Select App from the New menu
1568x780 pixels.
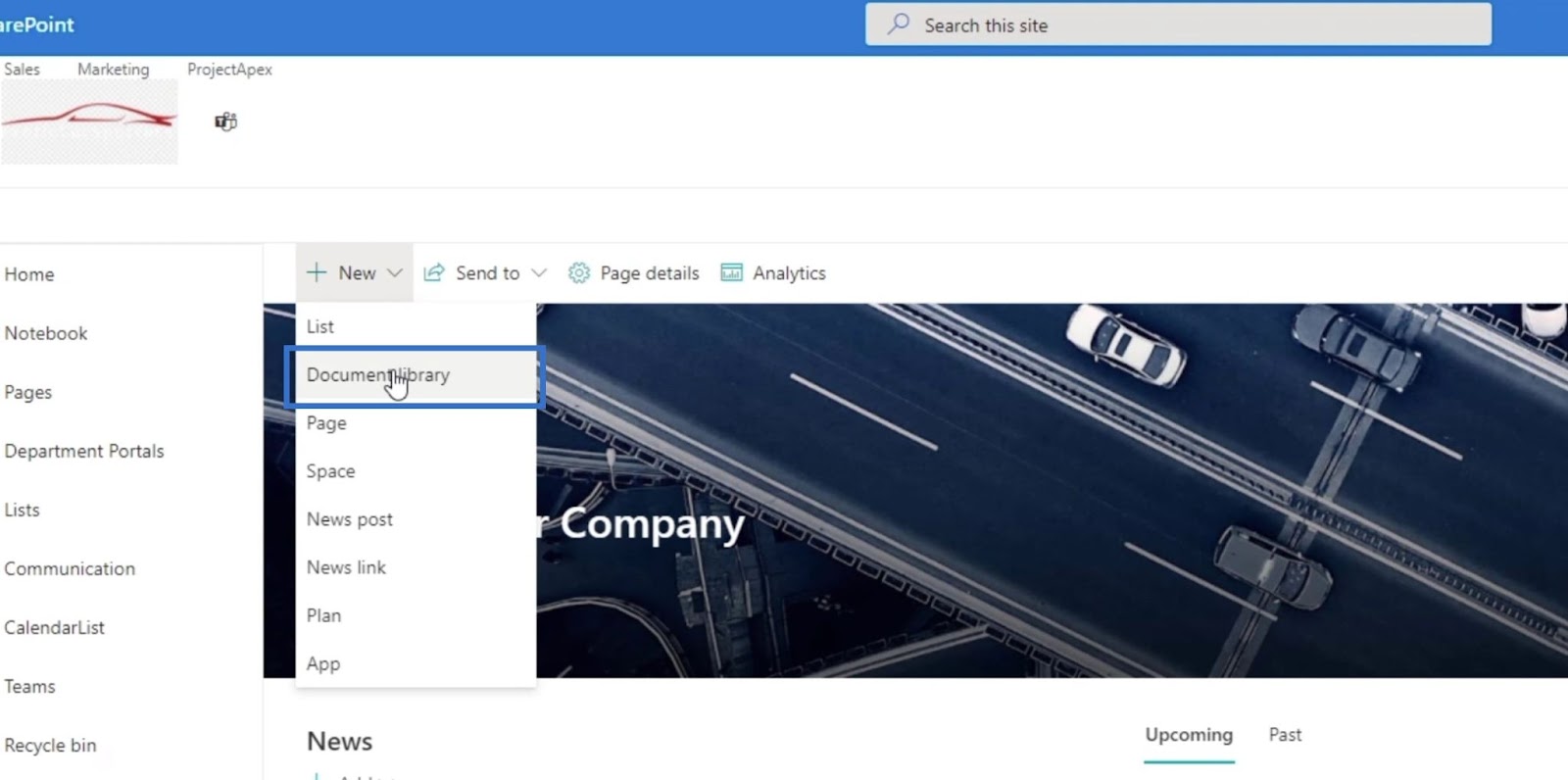pos(416,662)
